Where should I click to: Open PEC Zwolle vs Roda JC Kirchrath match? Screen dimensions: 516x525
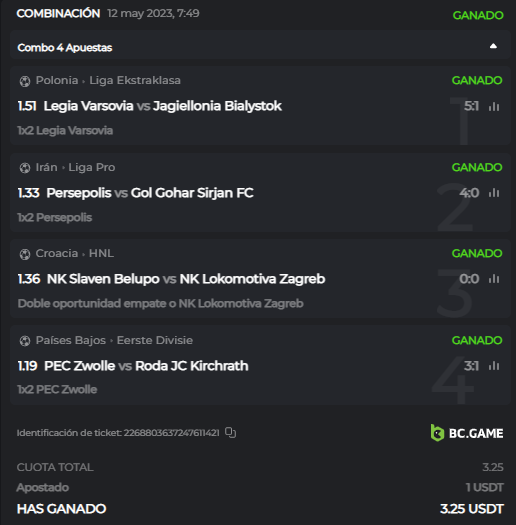click(x=146, y=366)
